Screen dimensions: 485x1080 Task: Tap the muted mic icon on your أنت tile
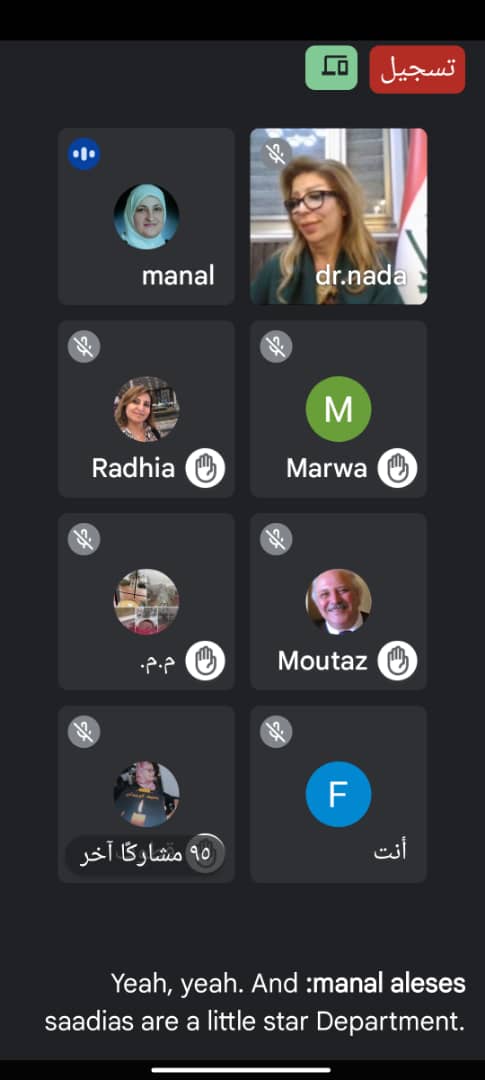point(276,731)
